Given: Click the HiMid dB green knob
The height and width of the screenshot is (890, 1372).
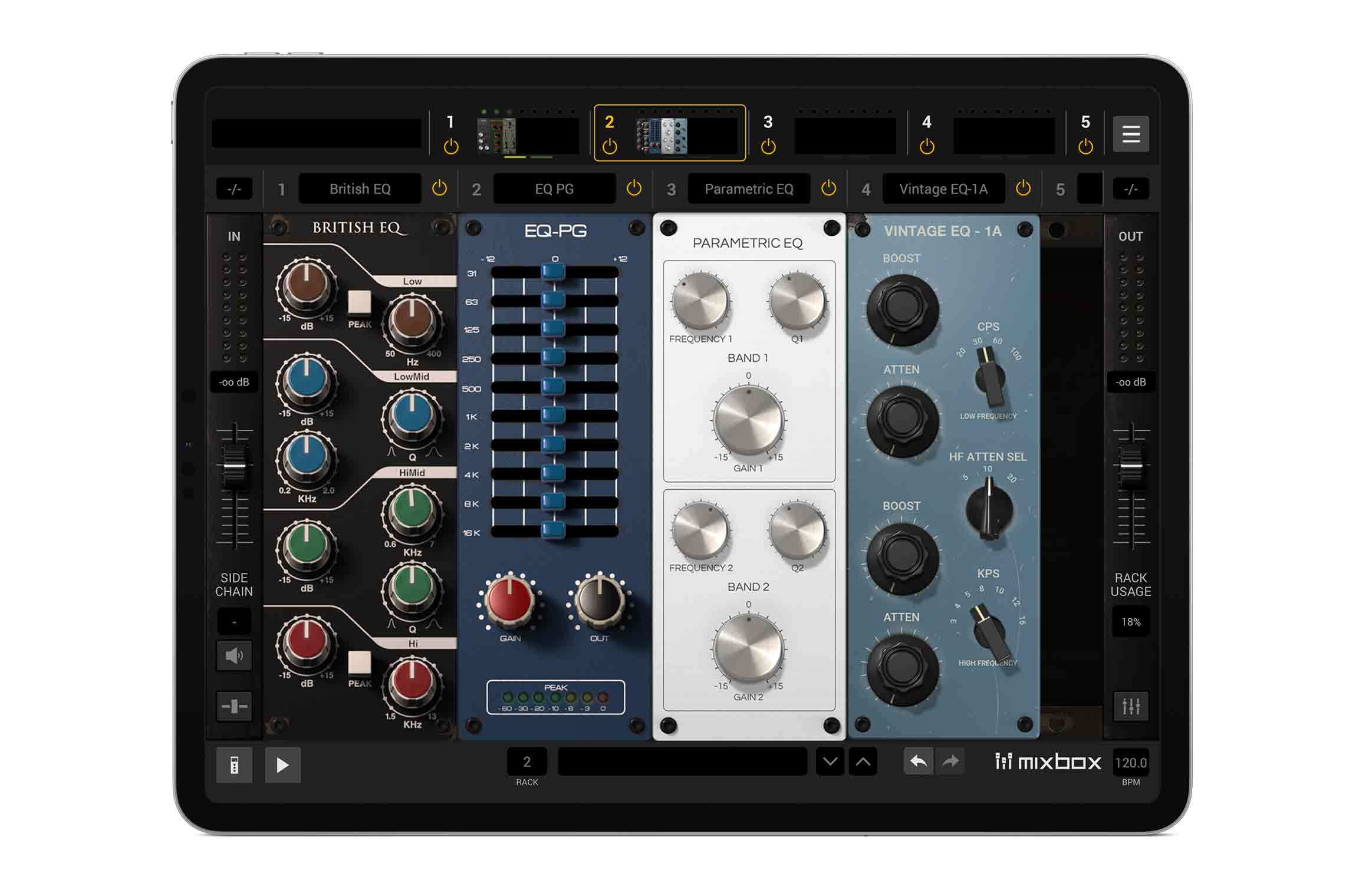Looking at the screenshot, I should (x=307, y=548).
